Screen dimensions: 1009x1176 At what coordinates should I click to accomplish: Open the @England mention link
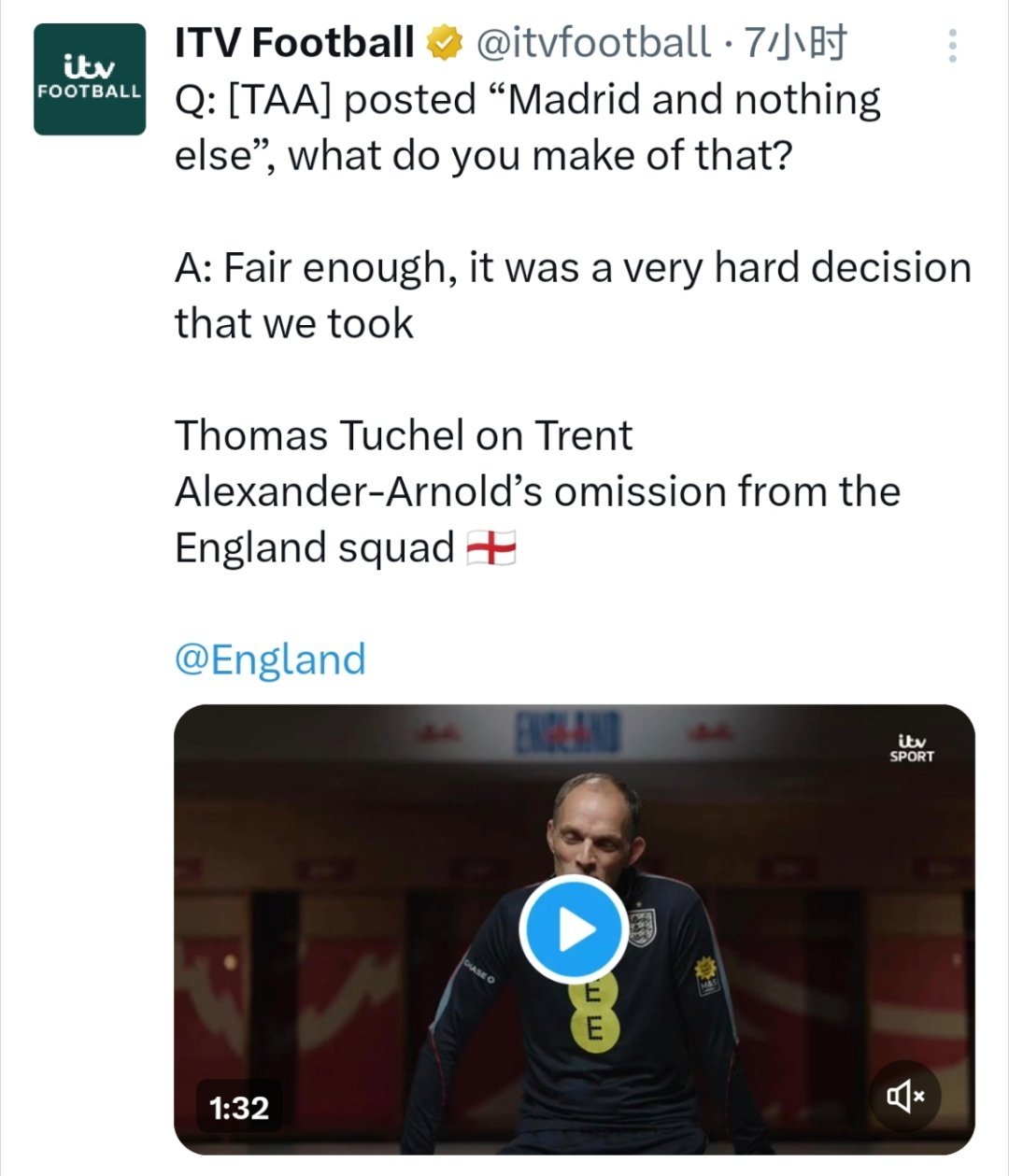pyautogui.click(x=270, y=659)
